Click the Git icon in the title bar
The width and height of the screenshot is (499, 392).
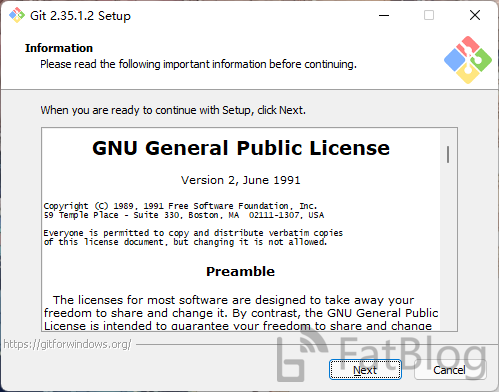17,15
